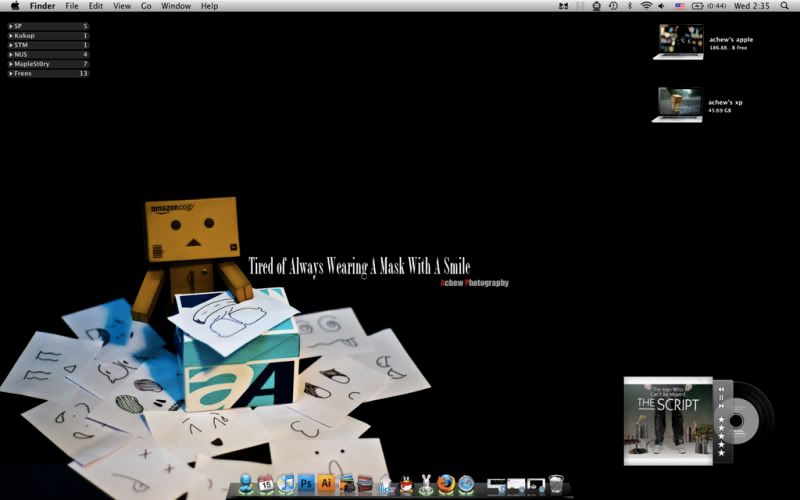Open the Trash in the dock
This screenshot has width=800, height=500.
[x=556, y=484]
